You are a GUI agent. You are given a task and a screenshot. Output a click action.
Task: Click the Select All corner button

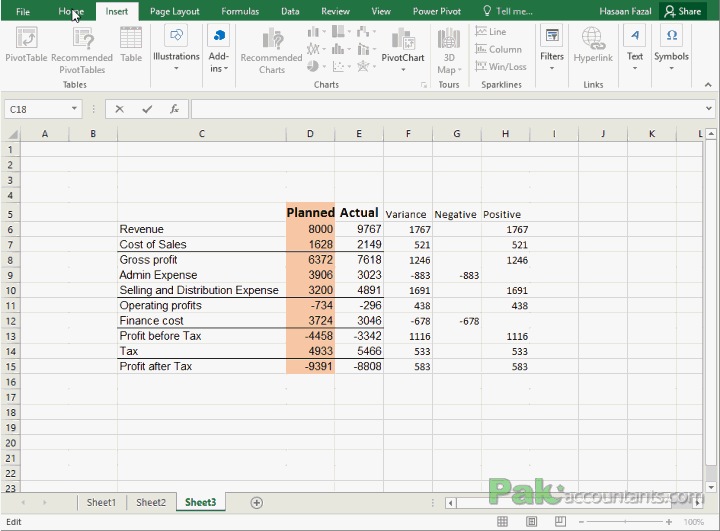[x=12, y=134]
